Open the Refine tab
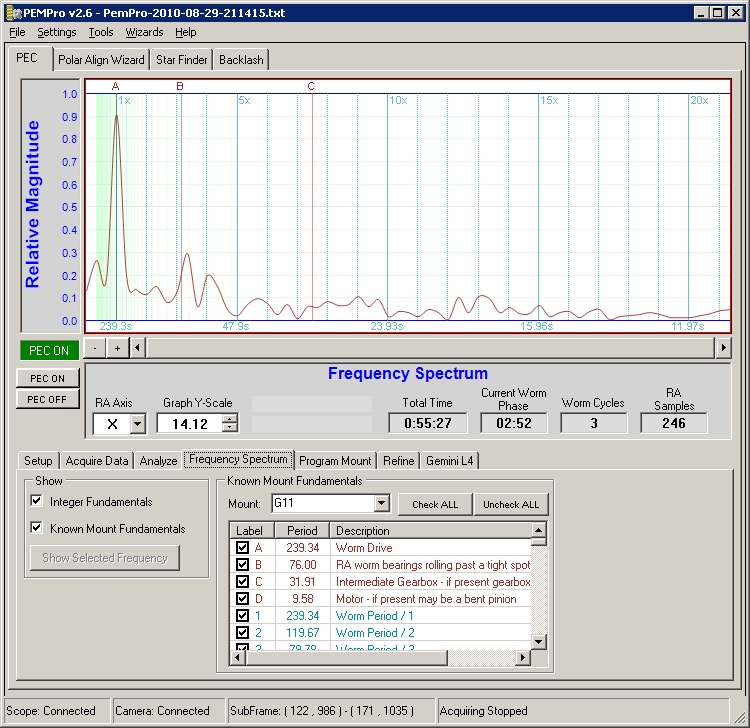 click(398, 461)
